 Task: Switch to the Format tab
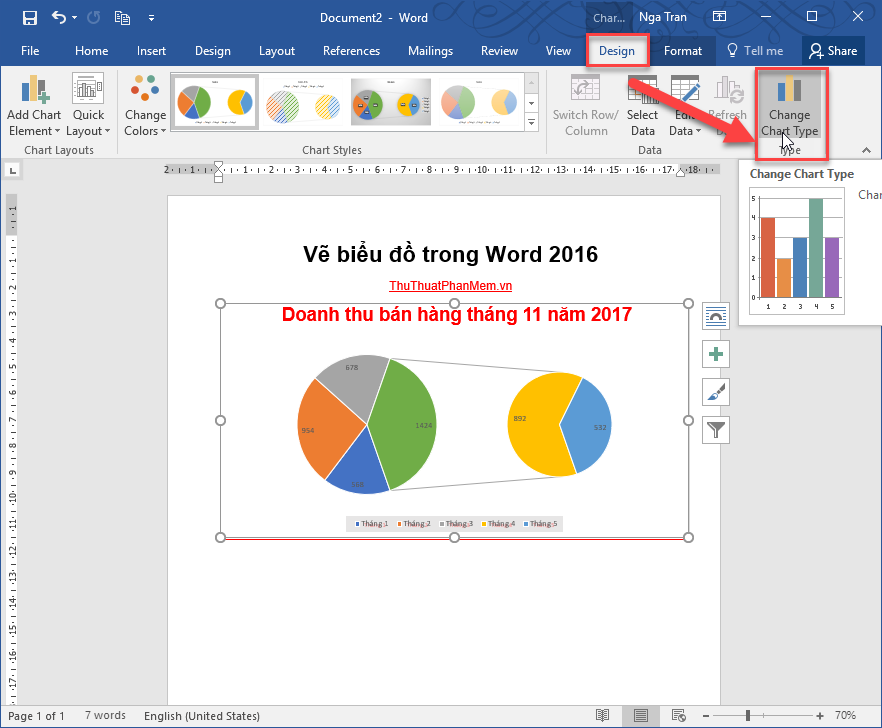[x=683, y=50]
